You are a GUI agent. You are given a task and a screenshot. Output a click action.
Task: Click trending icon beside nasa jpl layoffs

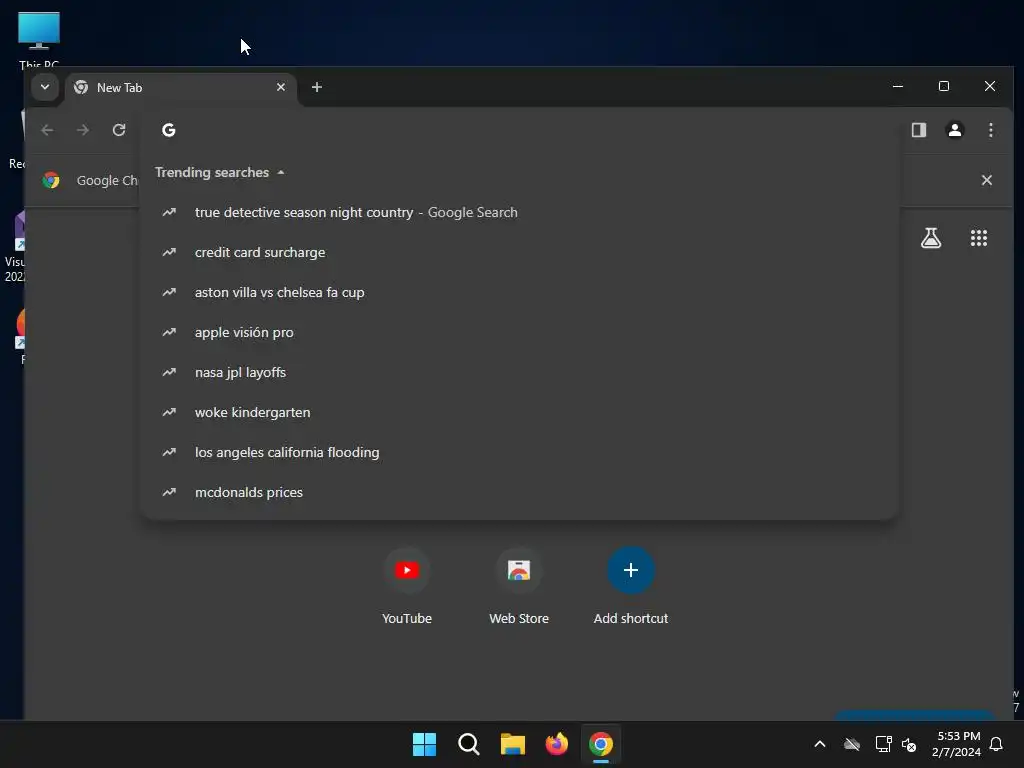pyautogui.click(x=169, y=372)
